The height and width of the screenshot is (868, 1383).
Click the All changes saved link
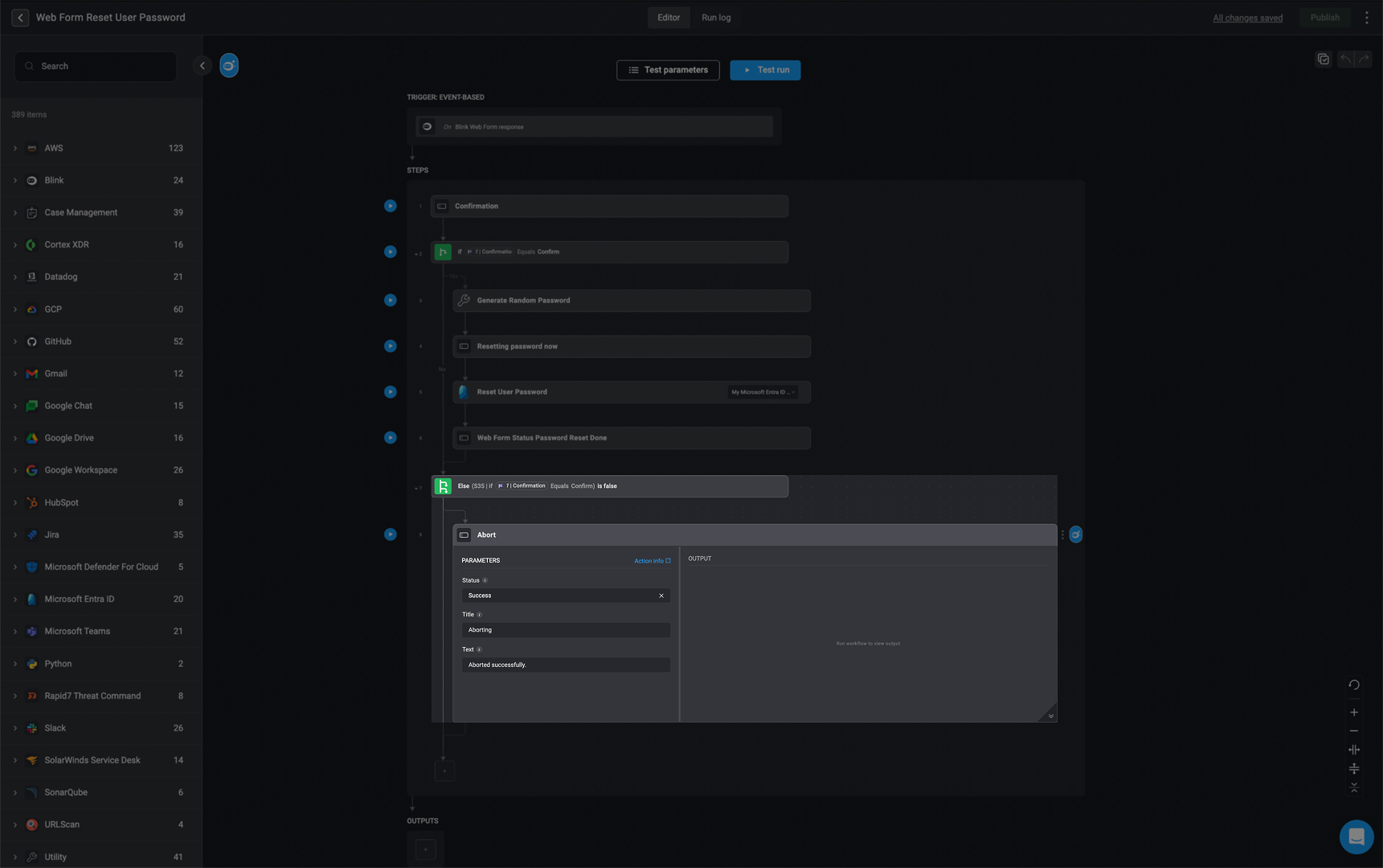coord(1247,18)
